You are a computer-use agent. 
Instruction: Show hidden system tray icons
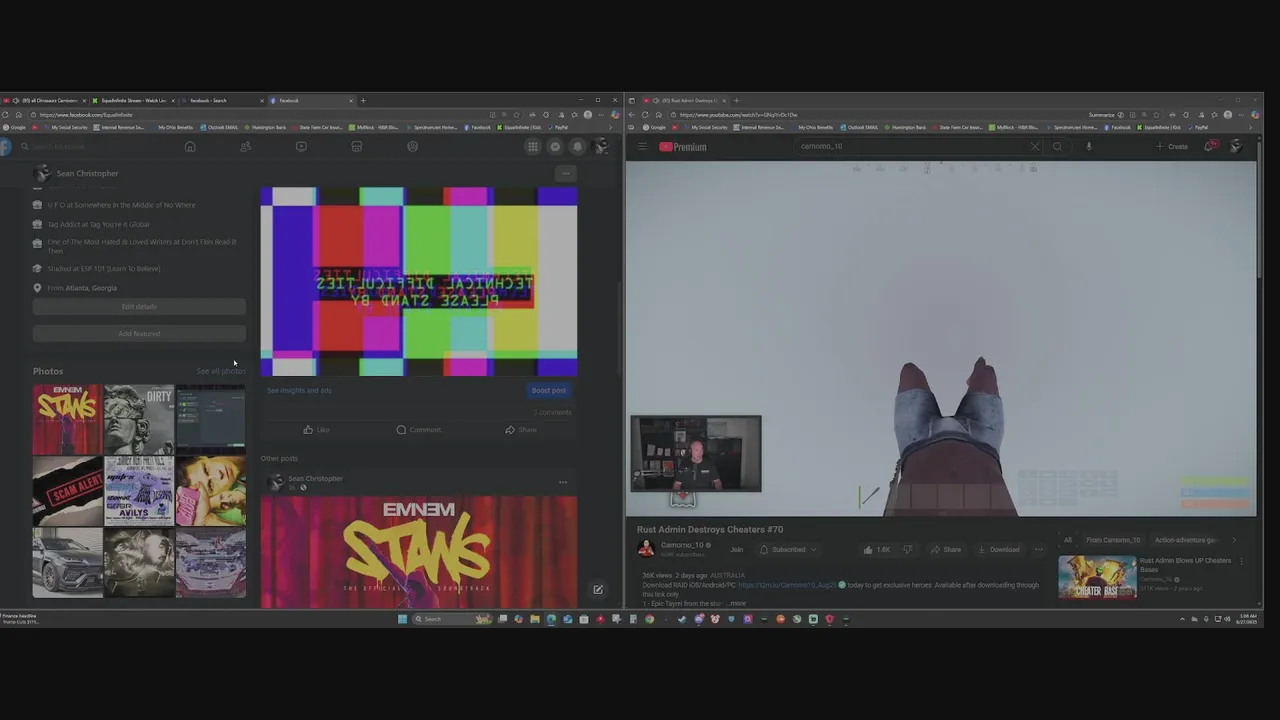tap(1182, 619)
